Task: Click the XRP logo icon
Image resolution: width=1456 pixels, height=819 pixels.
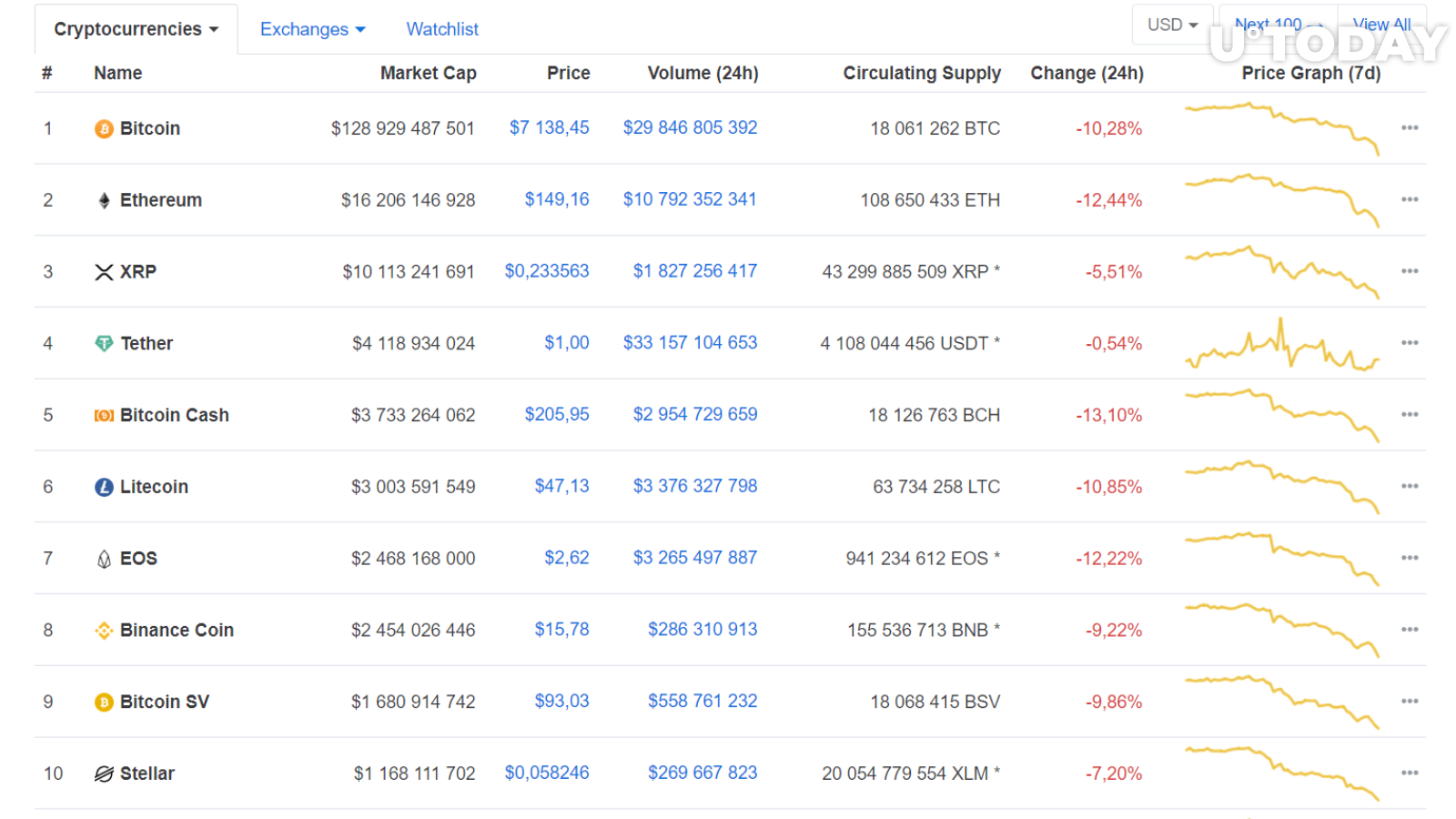Action: click(104, 272)
